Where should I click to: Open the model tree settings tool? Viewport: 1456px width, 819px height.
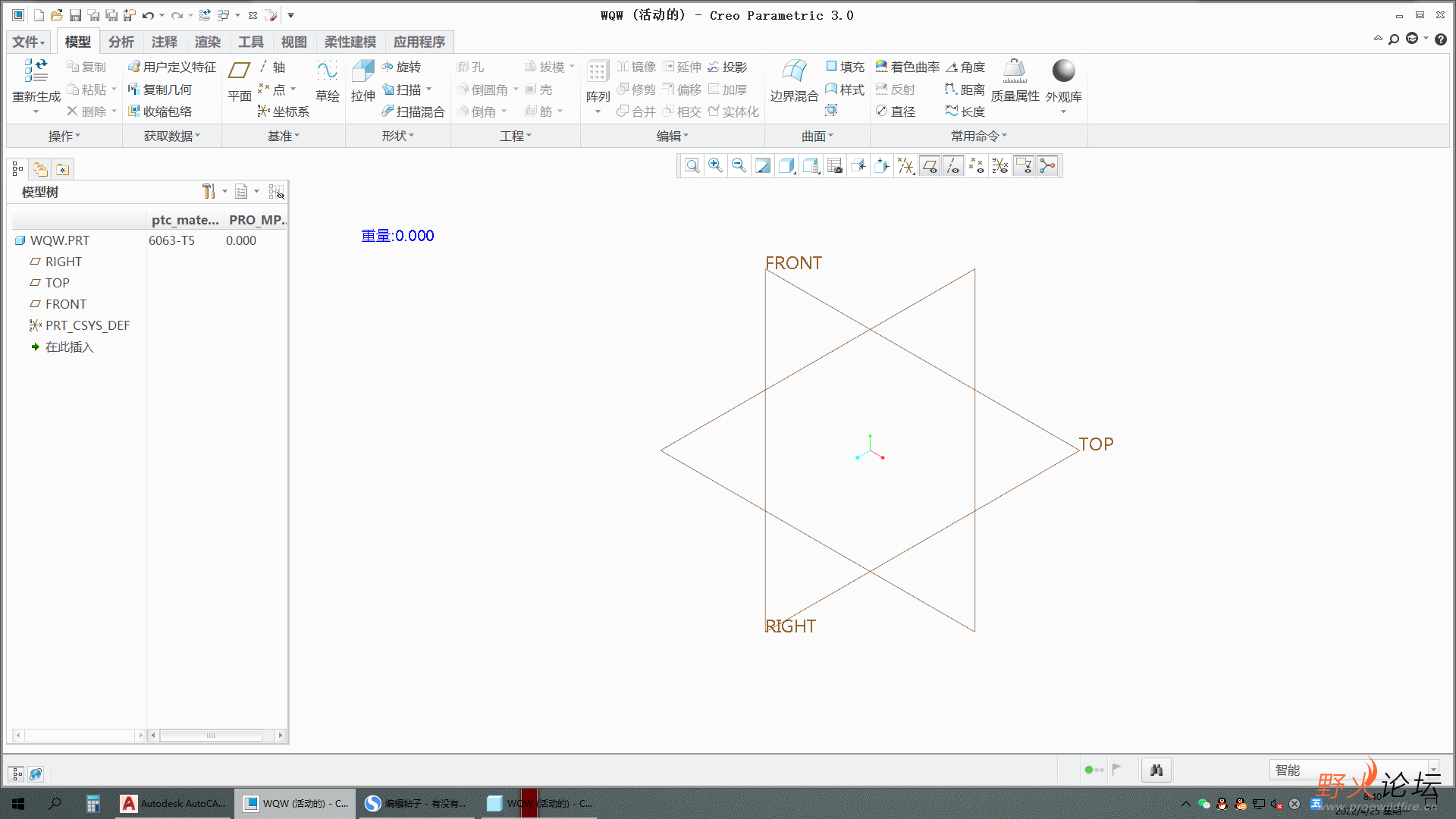coord(209,192)
